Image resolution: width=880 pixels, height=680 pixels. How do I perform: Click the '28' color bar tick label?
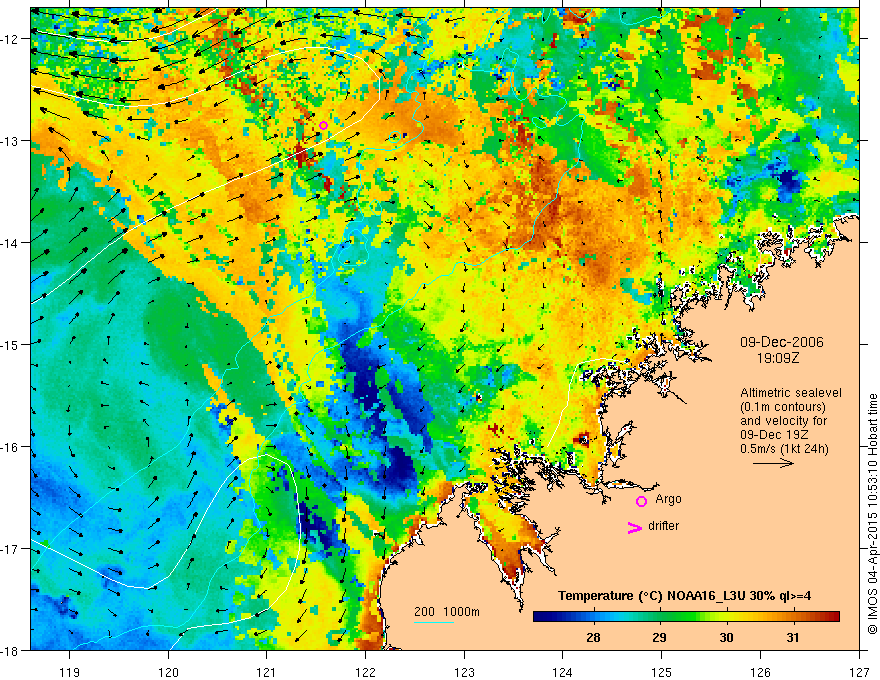[593, 637]
